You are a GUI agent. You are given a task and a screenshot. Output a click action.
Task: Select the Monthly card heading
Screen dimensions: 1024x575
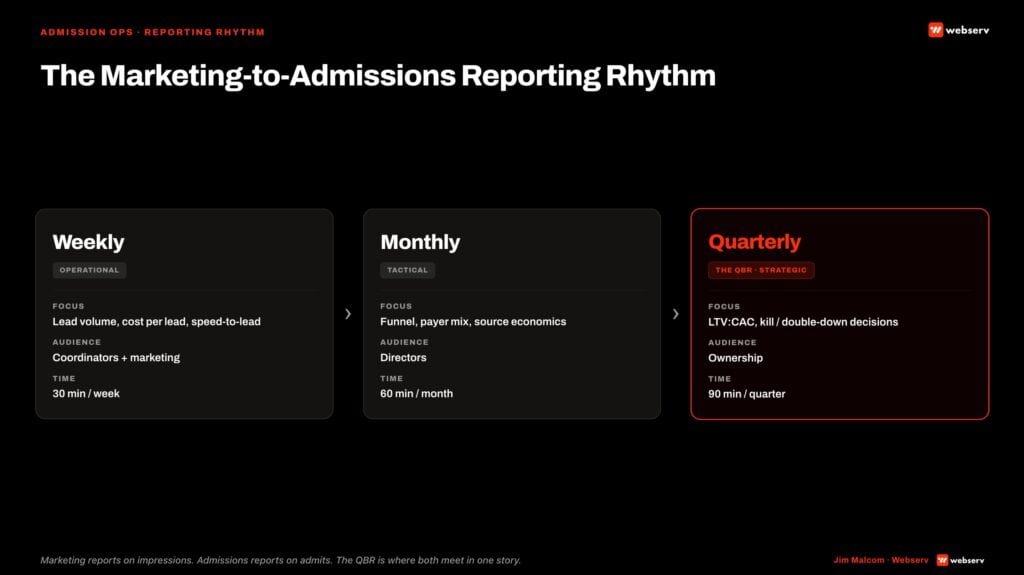click(420, 242)
